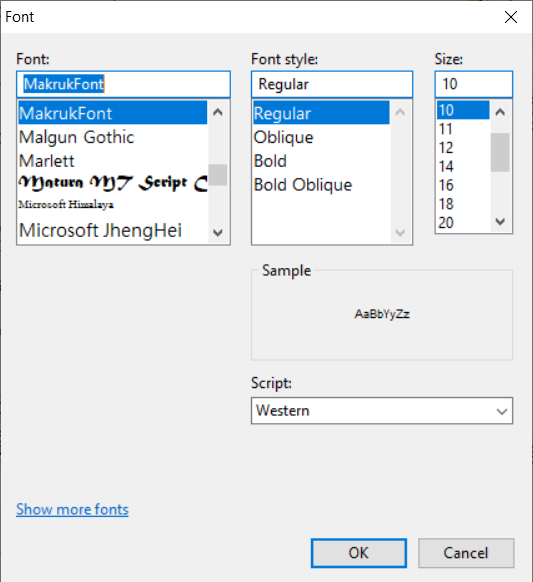
Task: Select MakrukFont in the font list
Action: [x=113, y=113]
